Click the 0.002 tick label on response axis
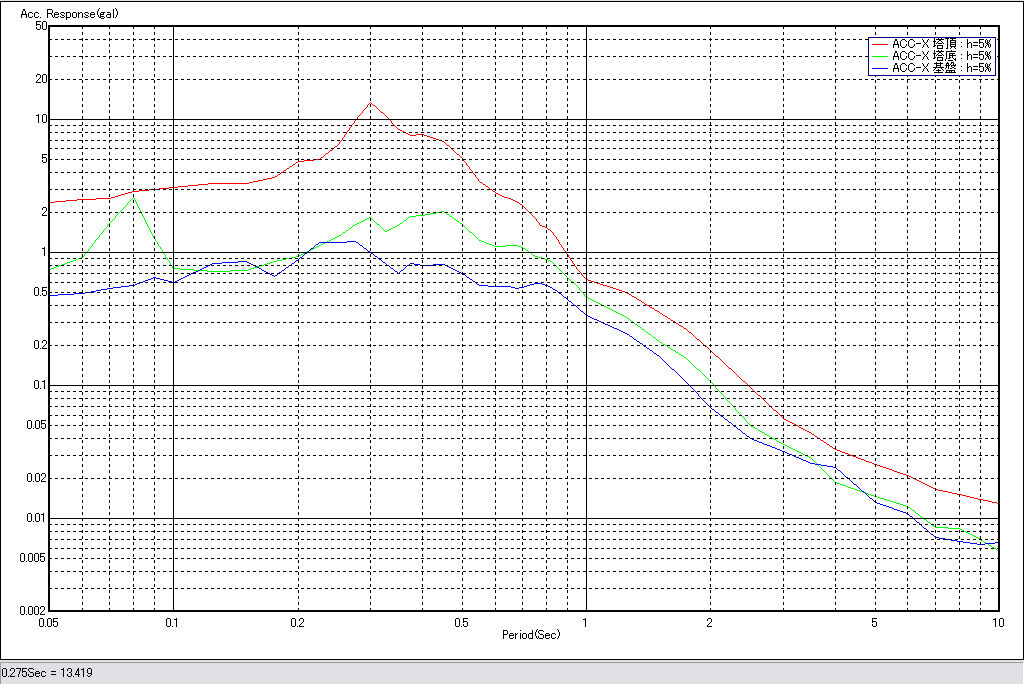The height and width of the screenshot is (685, 1024). tap(34, 610)
